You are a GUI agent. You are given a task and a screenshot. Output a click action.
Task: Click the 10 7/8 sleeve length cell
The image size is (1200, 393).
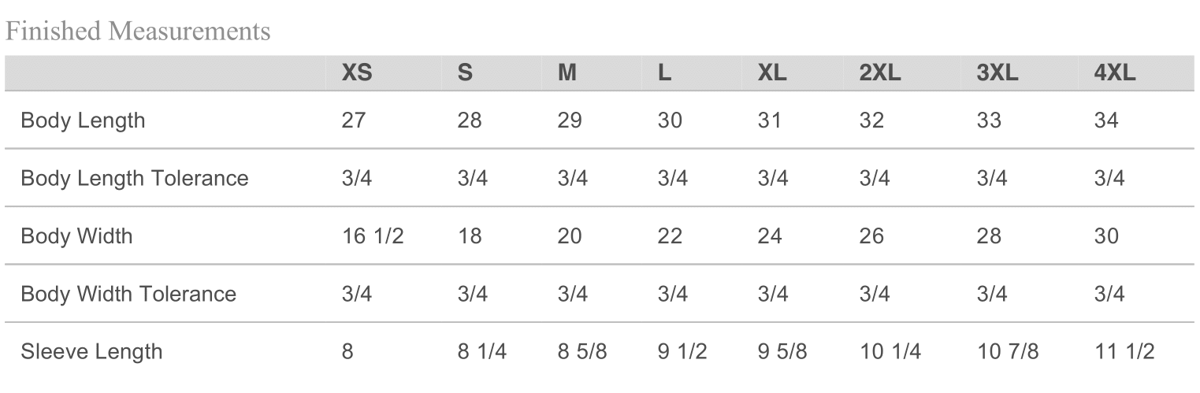1007,352
